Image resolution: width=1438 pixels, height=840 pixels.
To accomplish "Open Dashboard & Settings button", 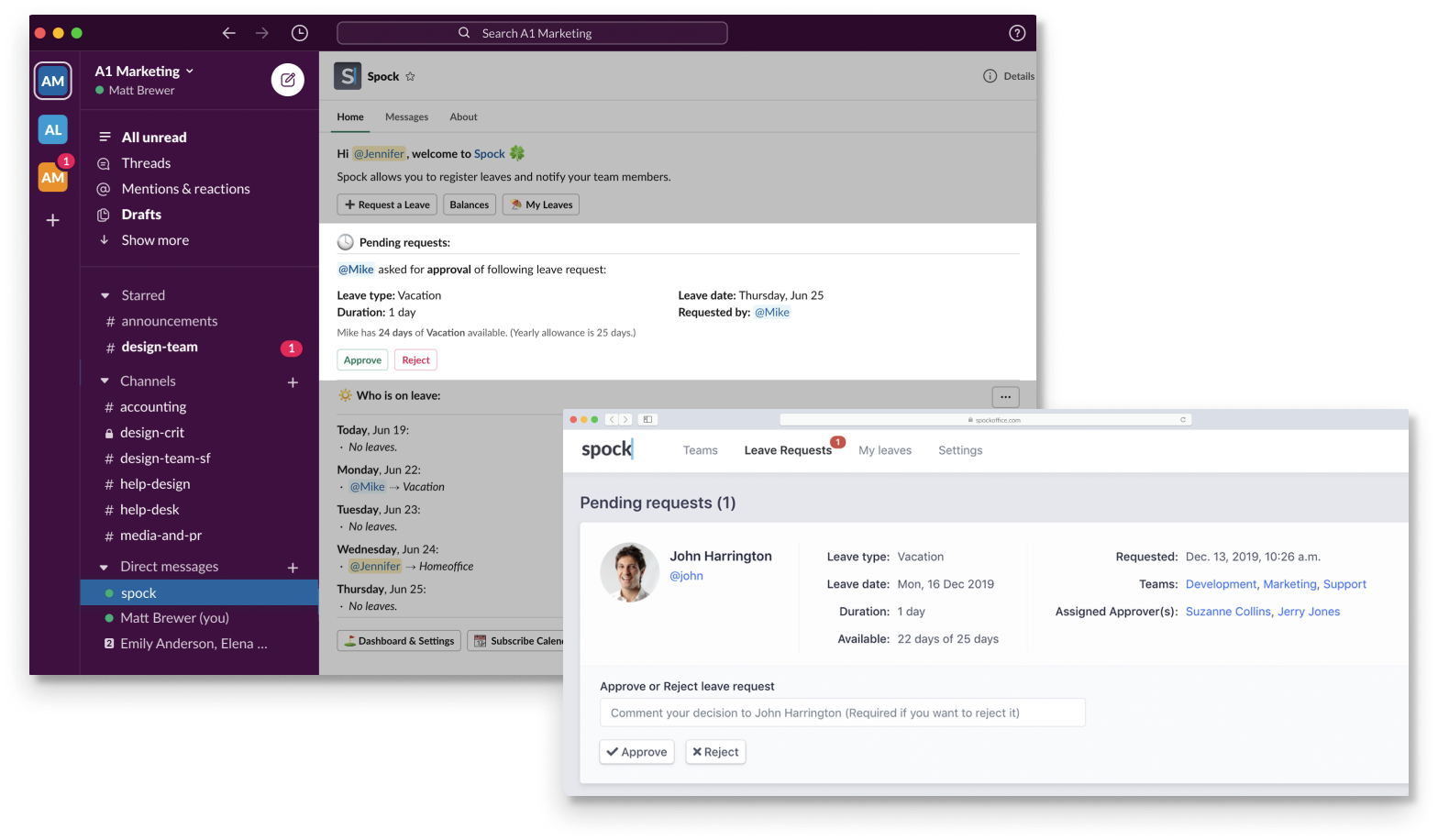I will [399, 641].
